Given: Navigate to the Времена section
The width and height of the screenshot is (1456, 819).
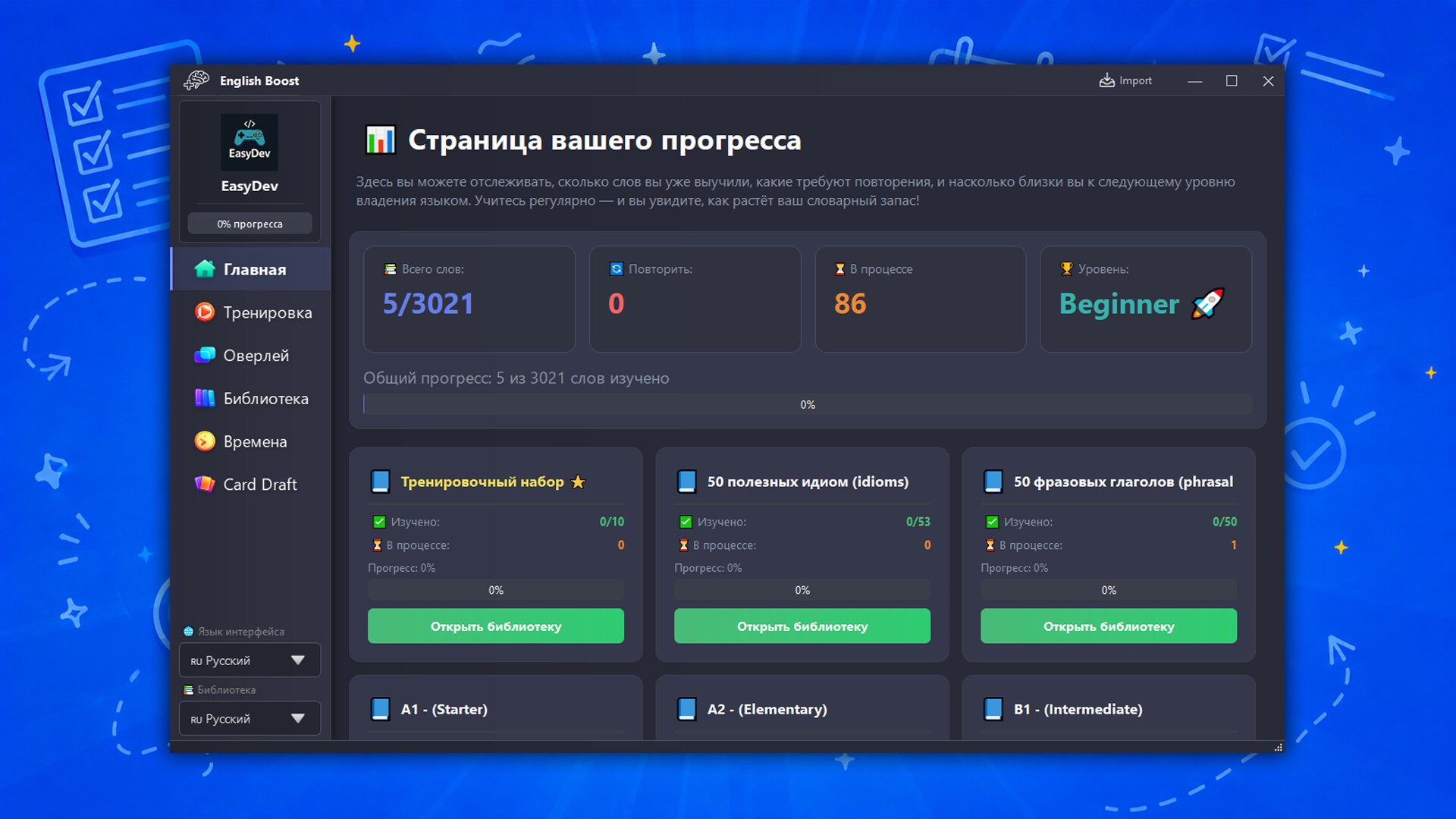Looking at the screenshot, I should (251, 441).
